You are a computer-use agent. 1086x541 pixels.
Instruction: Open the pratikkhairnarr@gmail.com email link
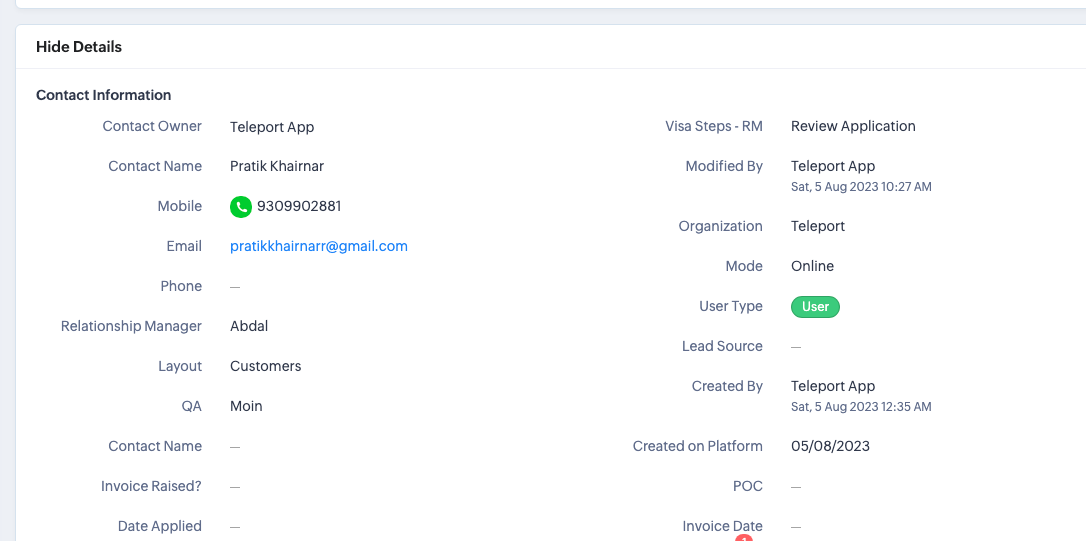319,246
